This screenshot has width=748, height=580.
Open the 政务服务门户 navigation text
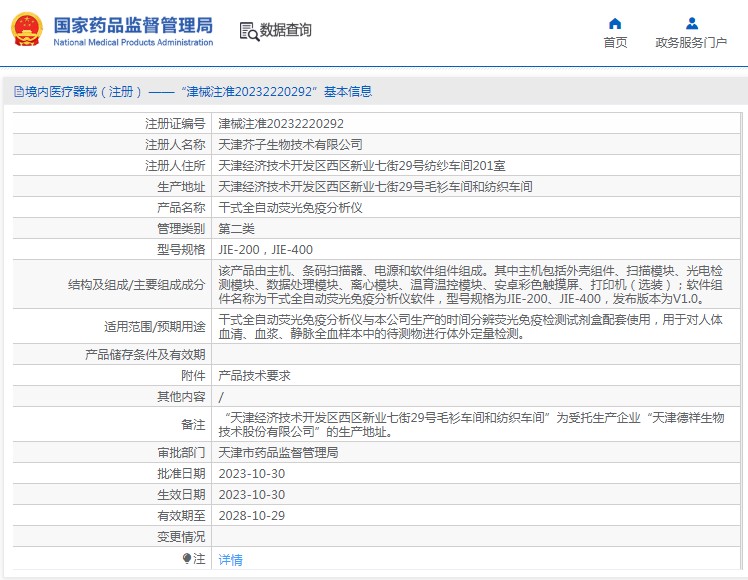pos(691,42)
